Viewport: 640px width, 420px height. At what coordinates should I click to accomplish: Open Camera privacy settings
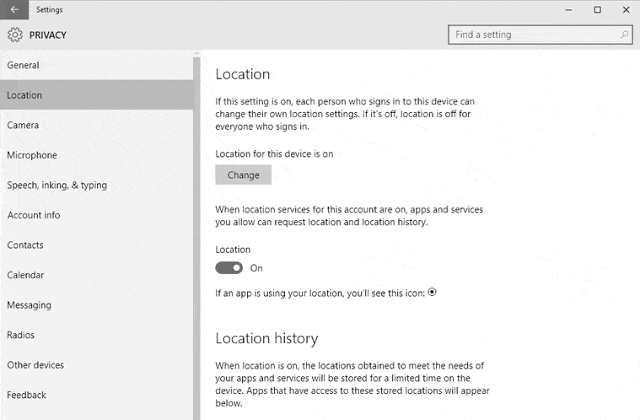pyautogui.click(x=96, y=125)
